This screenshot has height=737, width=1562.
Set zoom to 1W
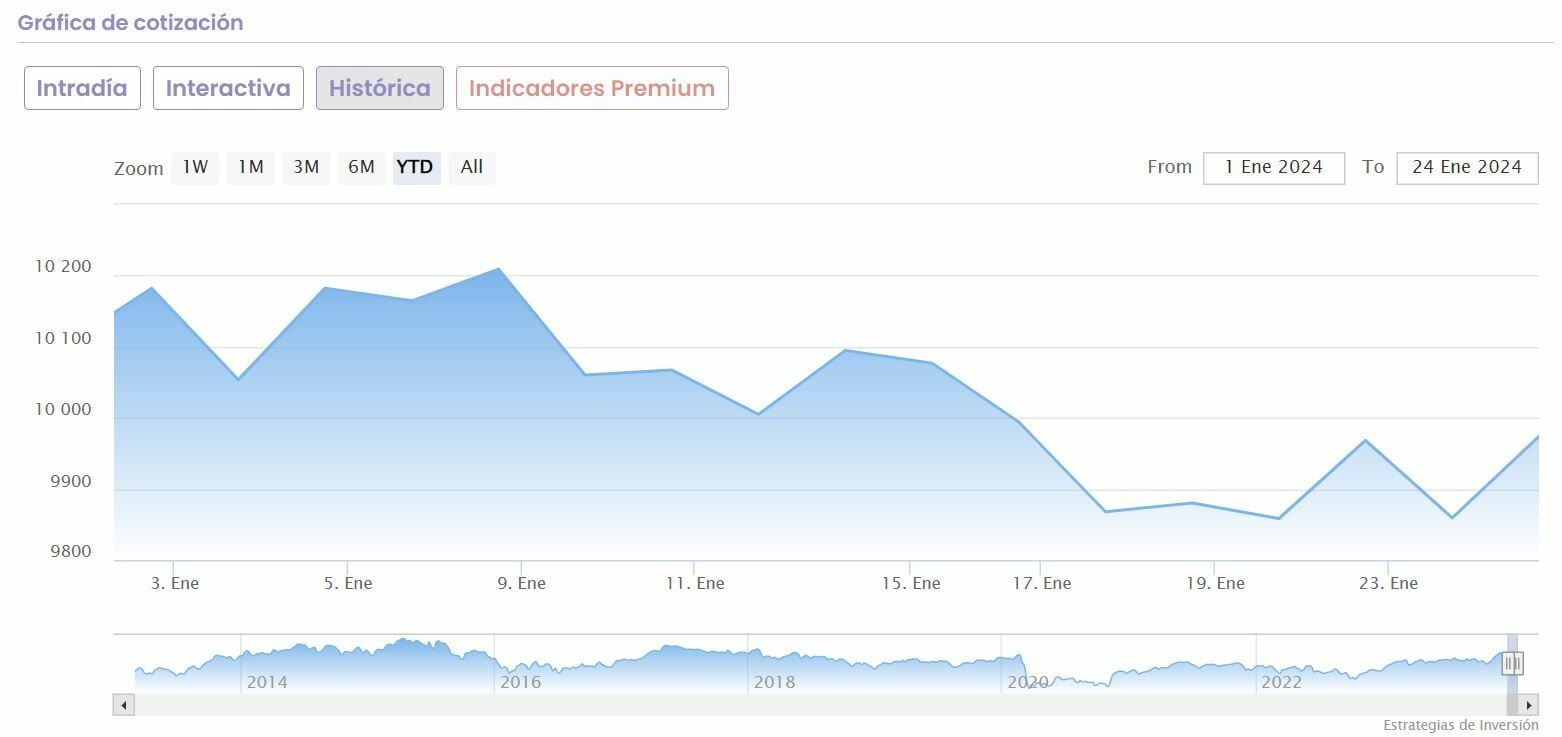click(x=195, y=167)
